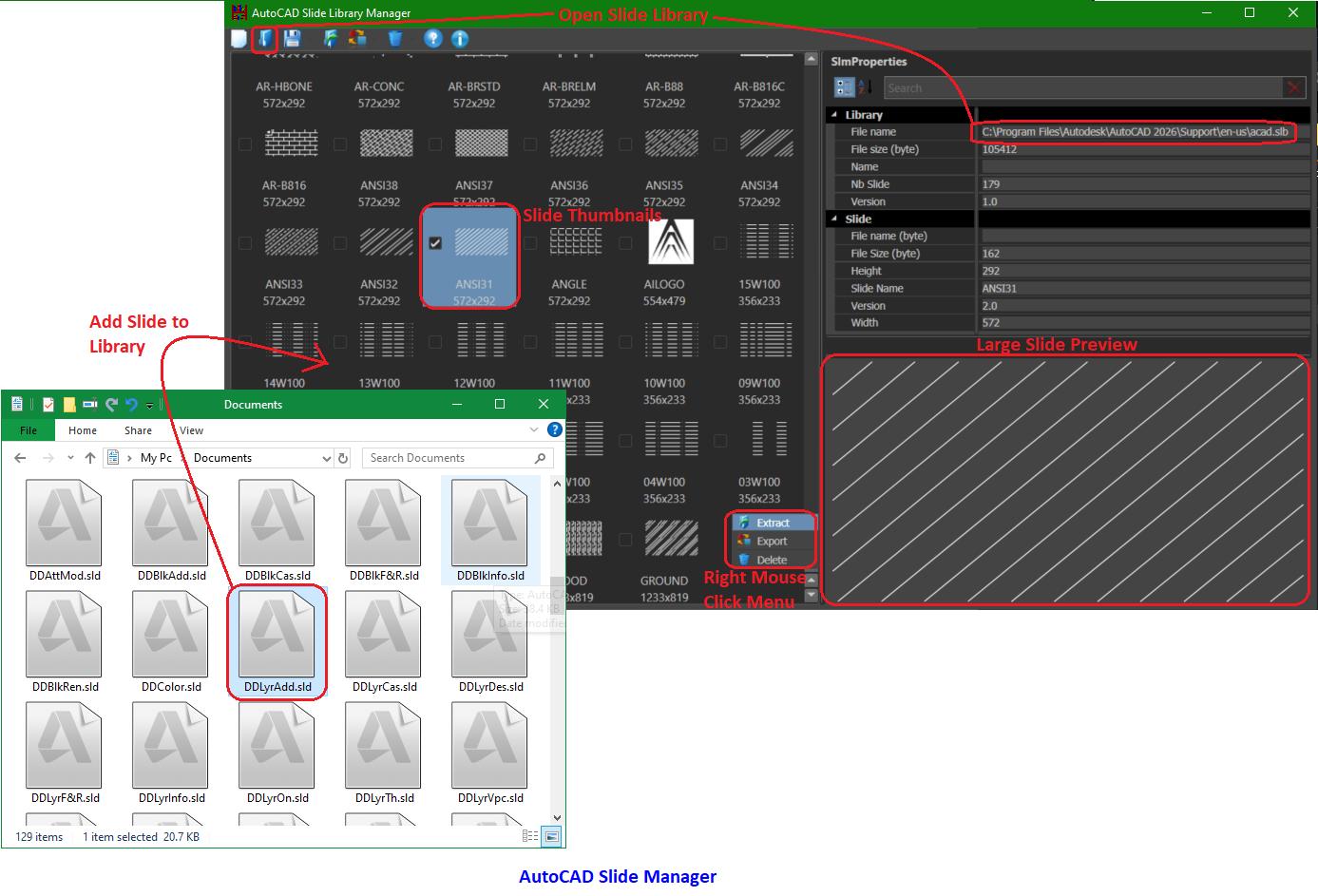This screenshot has width=1318, height=896.
Task: Show the About info icon
Action: [x=460, y=39]
